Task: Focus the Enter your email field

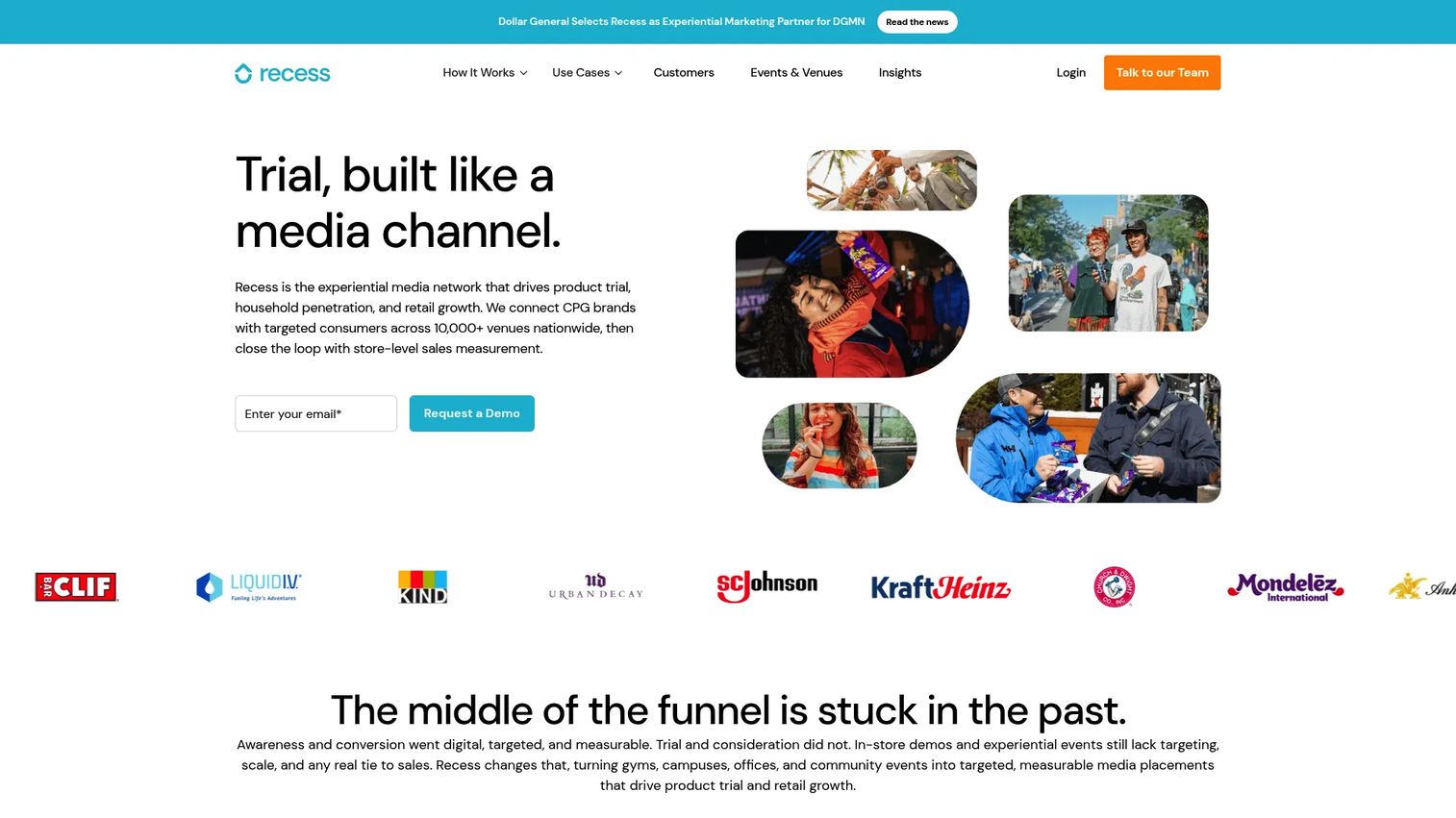Action: click(x=315, y=413)
